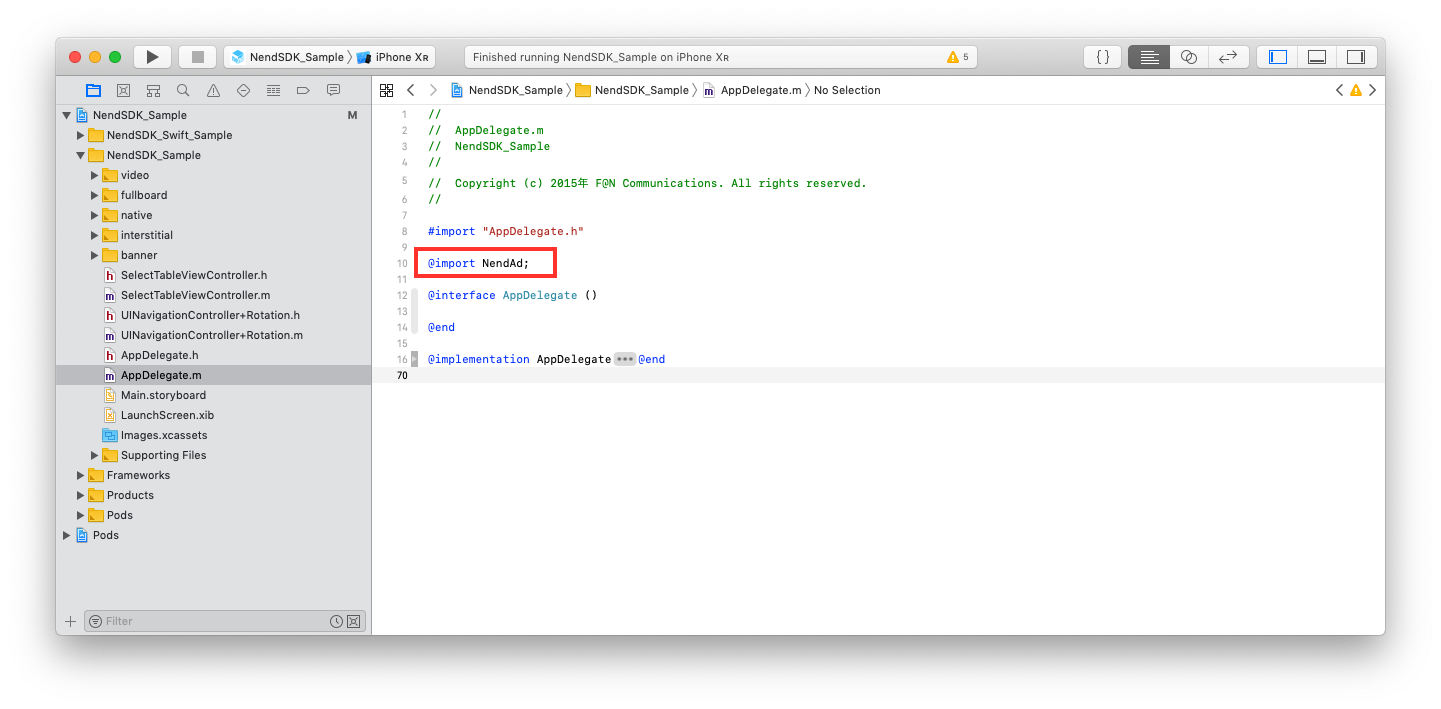Expand the Supporting Files group
Viewport: 1441px width, 709px height.
[95, 455]
